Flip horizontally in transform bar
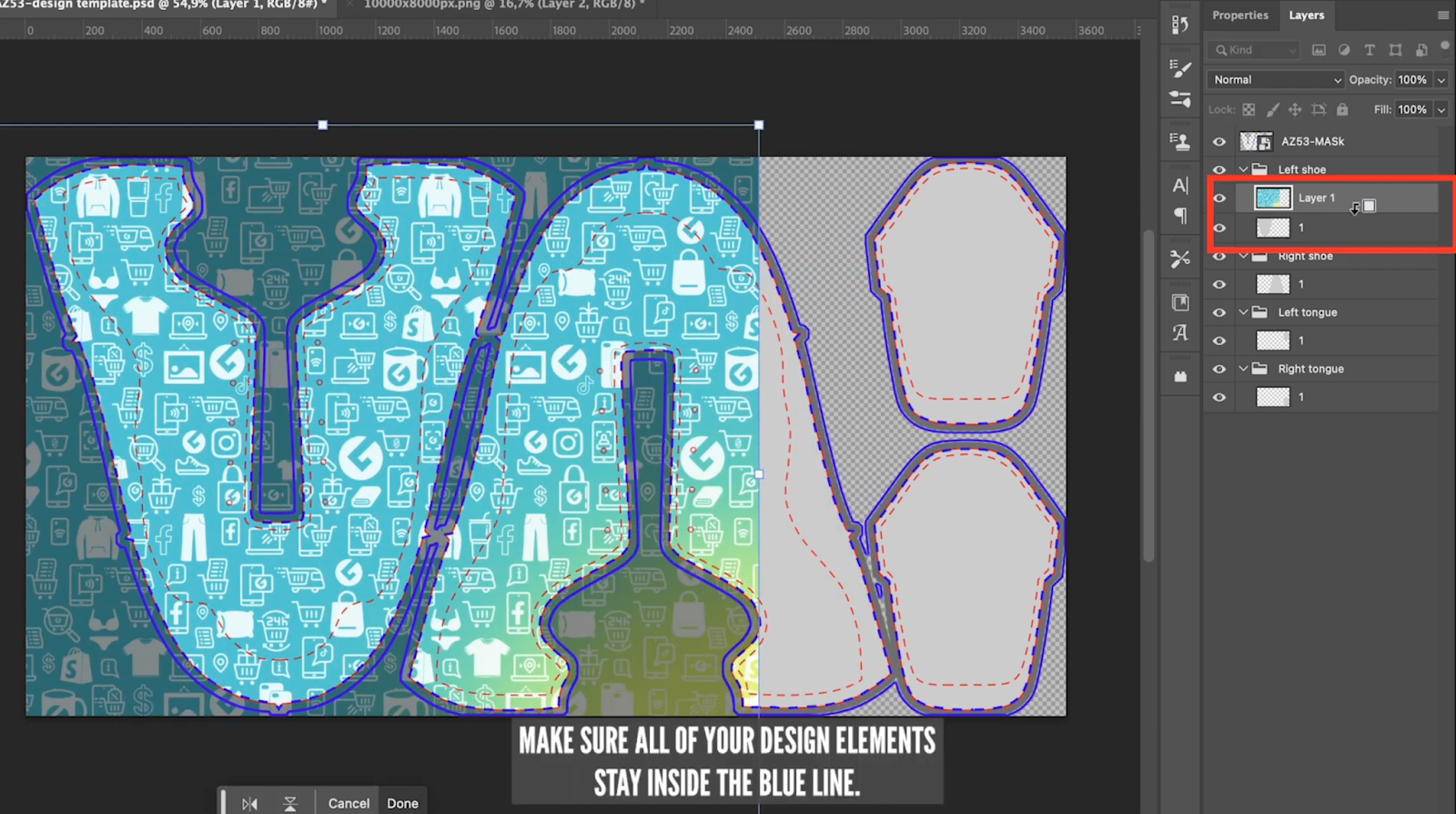The image size is (1456, 814). tap(249, 803)
